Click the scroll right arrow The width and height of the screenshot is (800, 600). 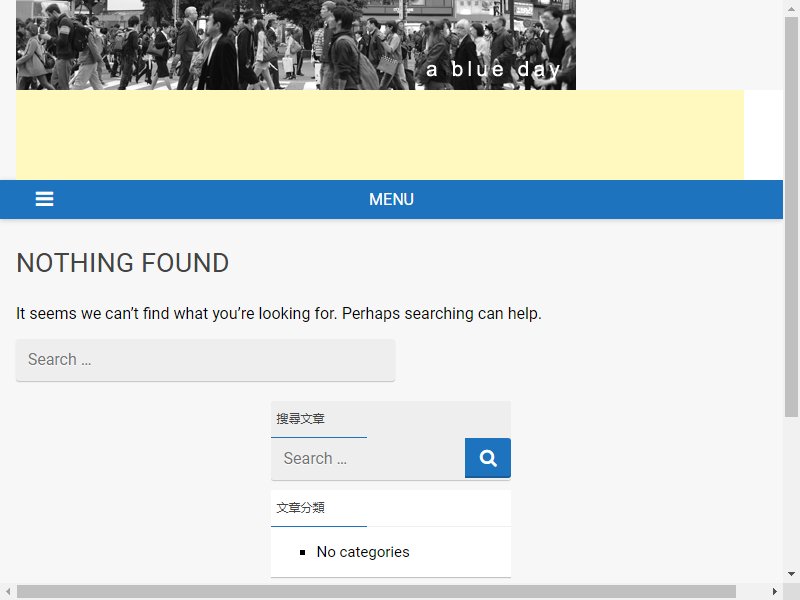(x=774, y=591)
